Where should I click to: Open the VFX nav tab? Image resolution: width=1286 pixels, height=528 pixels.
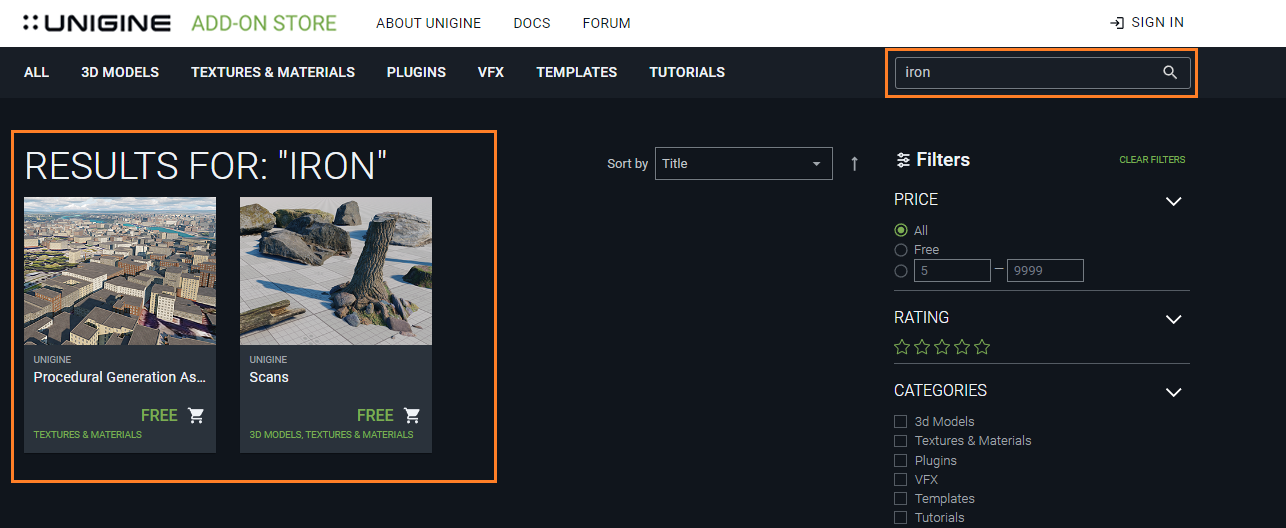(x=491, y=72)
